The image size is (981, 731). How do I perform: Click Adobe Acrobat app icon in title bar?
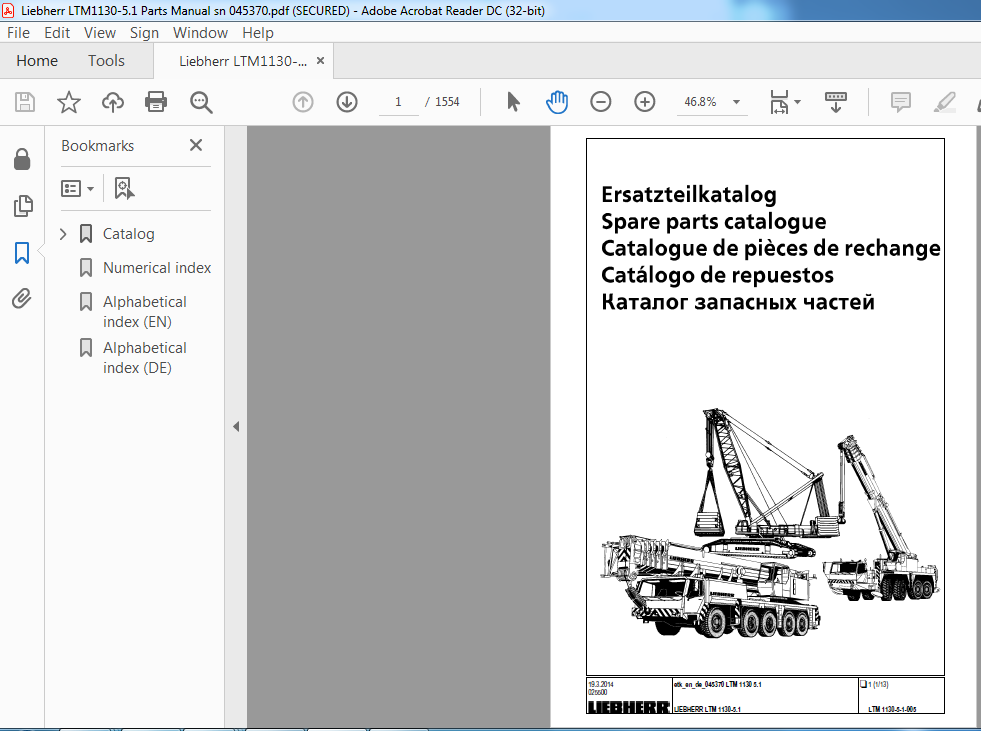pos(8,11)
